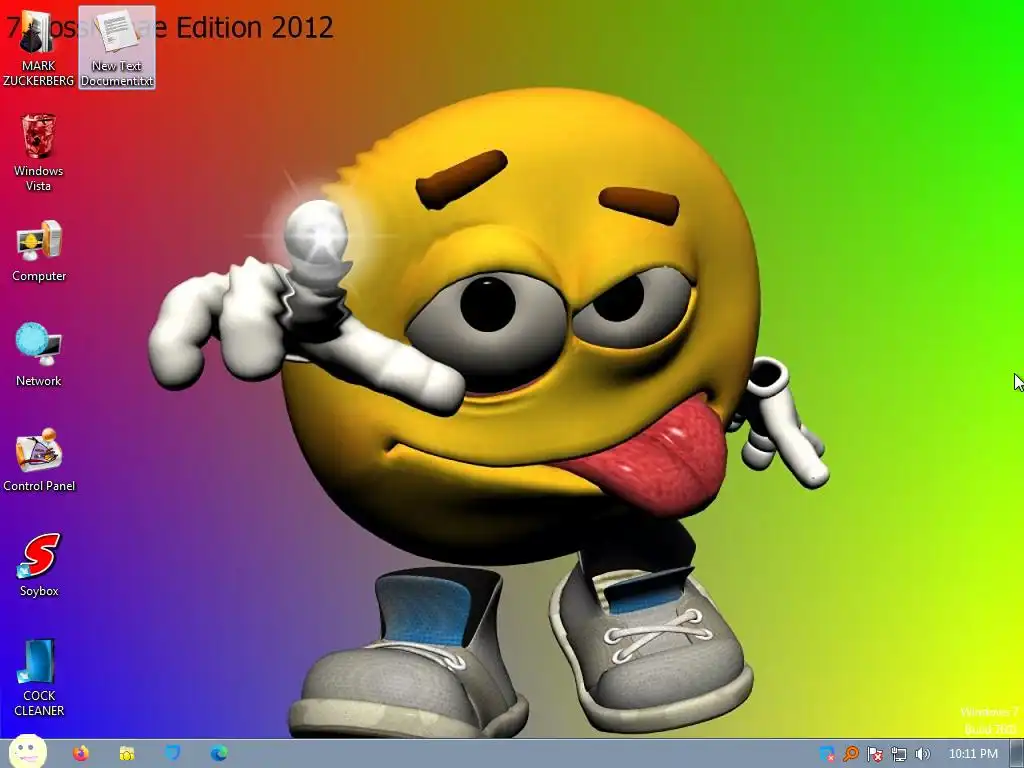Launch Microsoft Edge from the taskbar

coord(219,754)
